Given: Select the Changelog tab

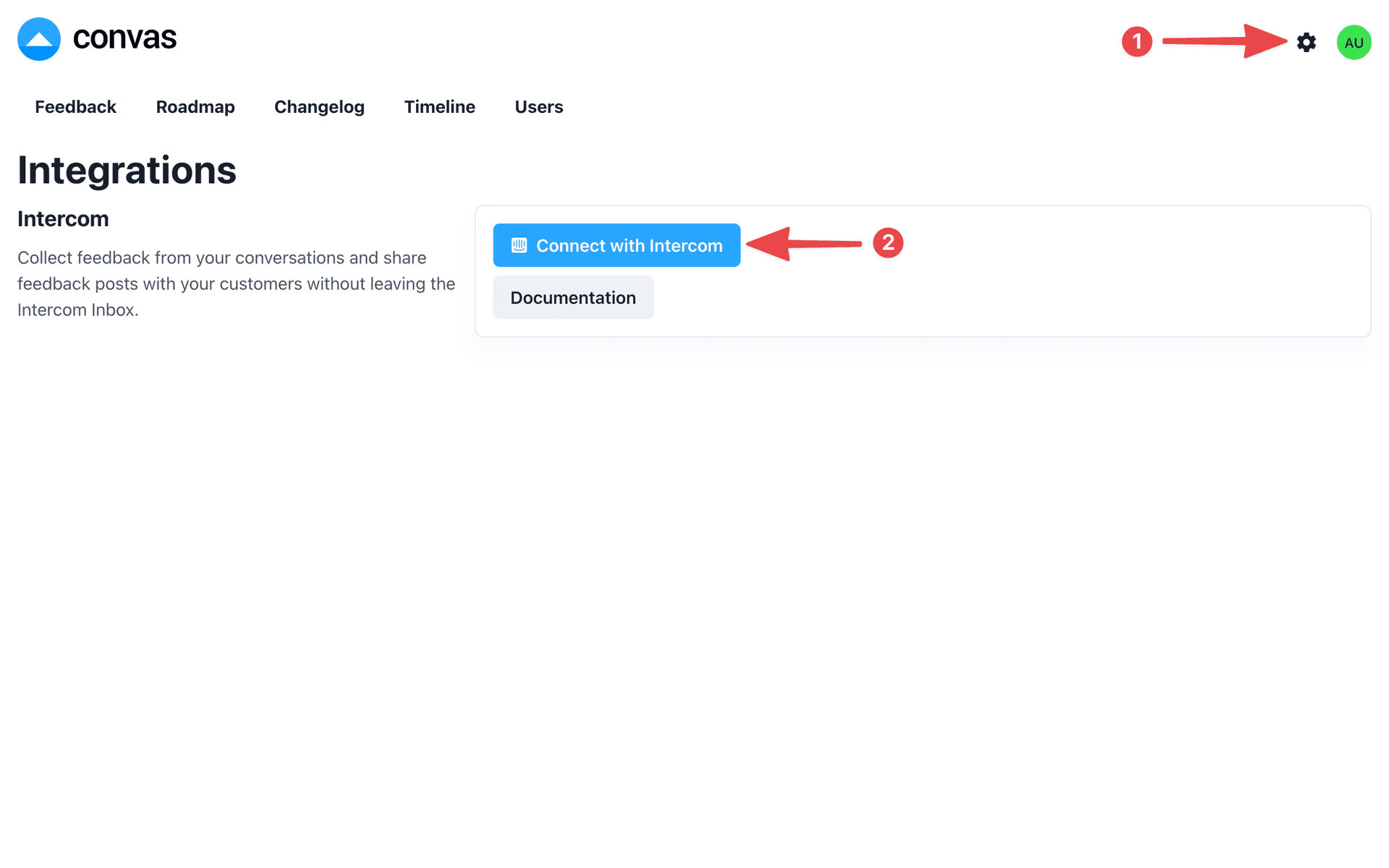Looking at the screenshot, I should click(x=319, y=106).
